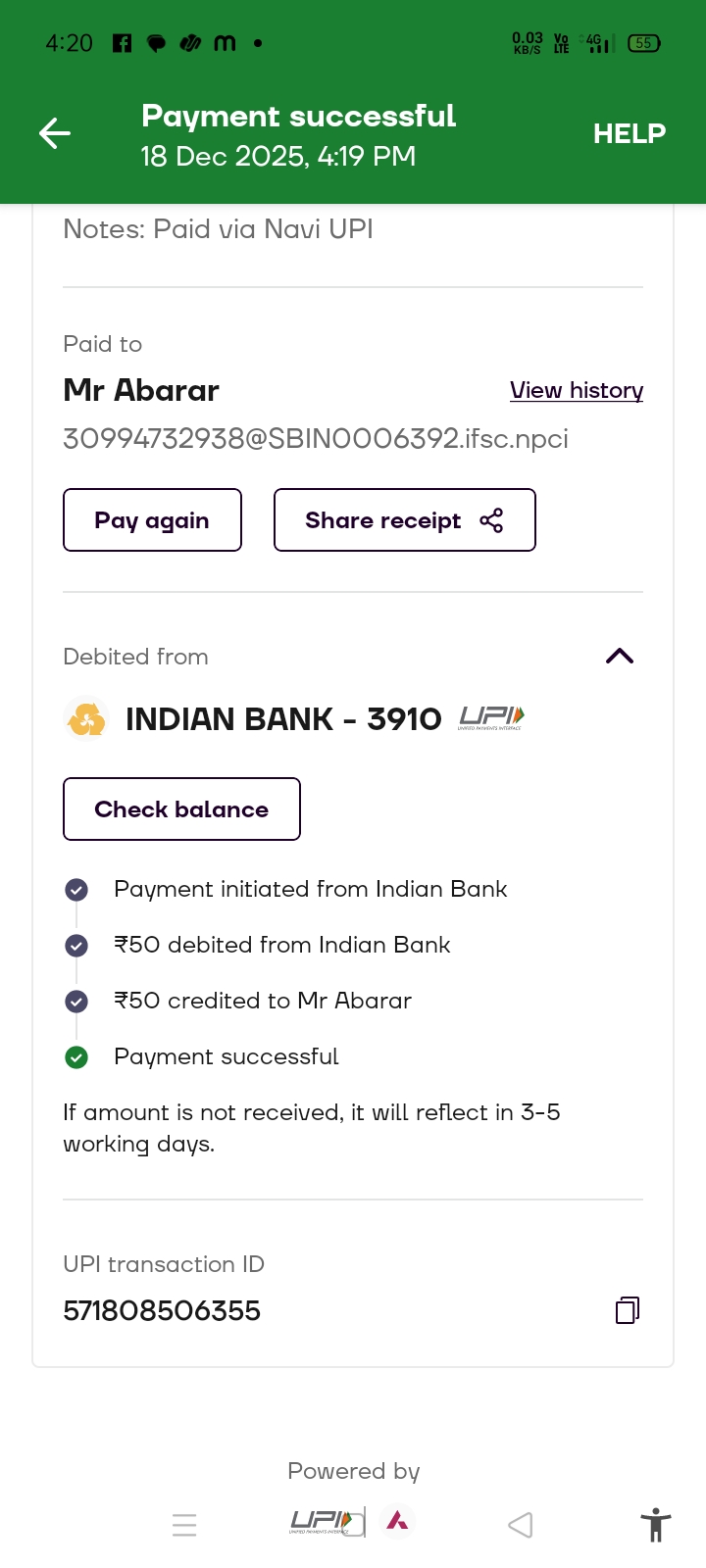The width and height of the screenshot is (706, 1568).
Task: Tap the back arrow in header
Action: pyautogui.click(x=55, y=133)
